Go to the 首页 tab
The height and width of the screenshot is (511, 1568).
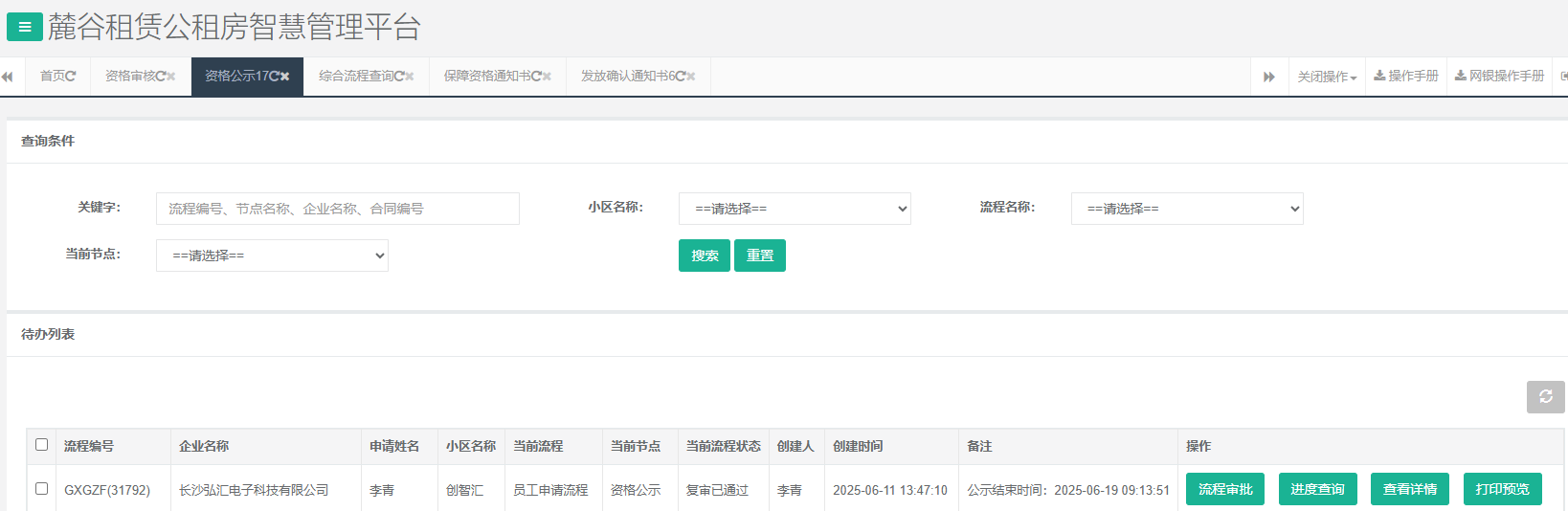[x=54, y=77]
